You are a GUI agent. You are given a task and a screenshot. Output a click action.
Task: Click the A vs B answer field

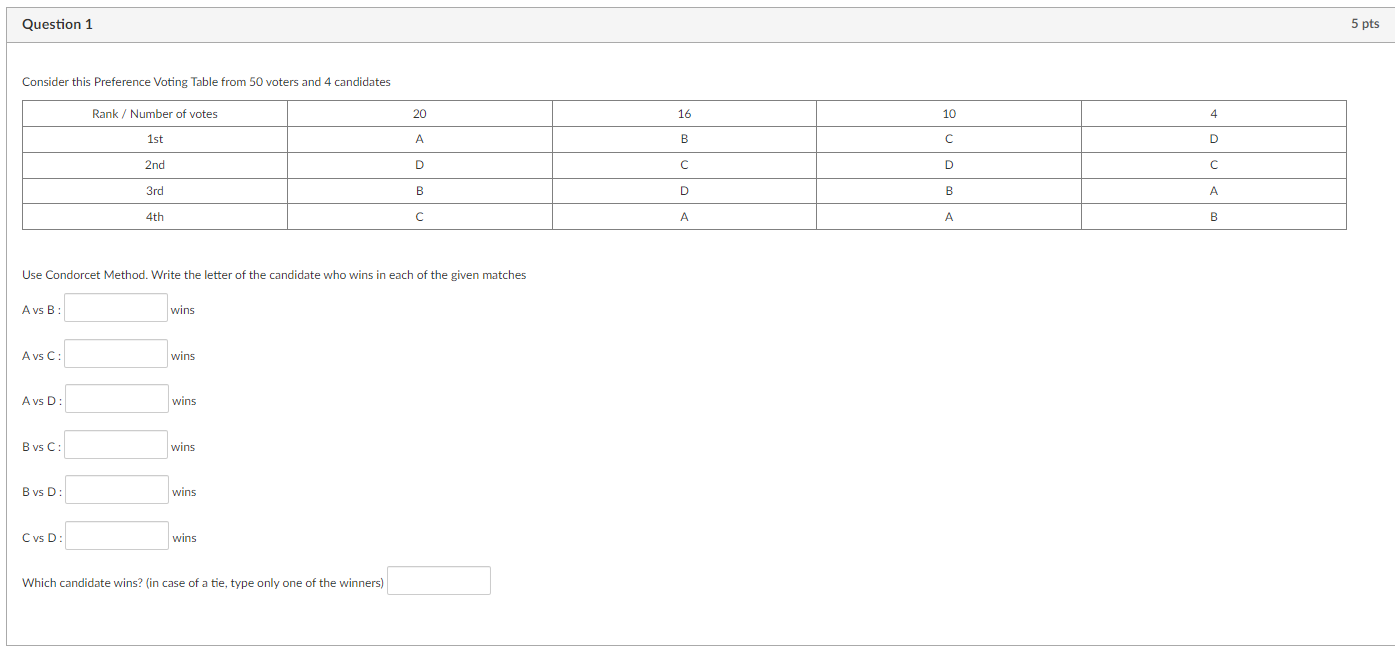[116, 308]
